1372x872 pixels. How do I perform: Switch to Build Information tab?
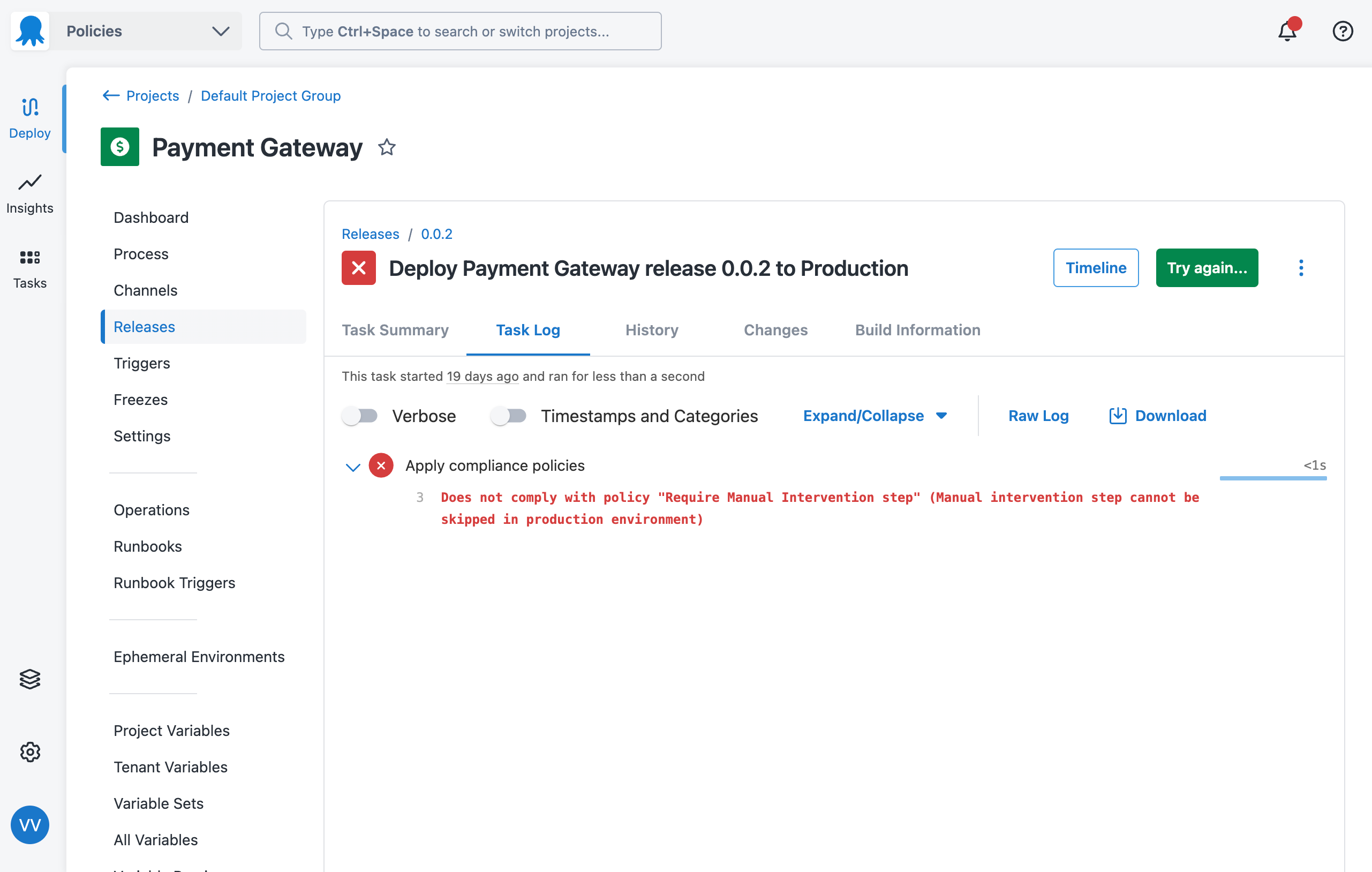(918, 330)
